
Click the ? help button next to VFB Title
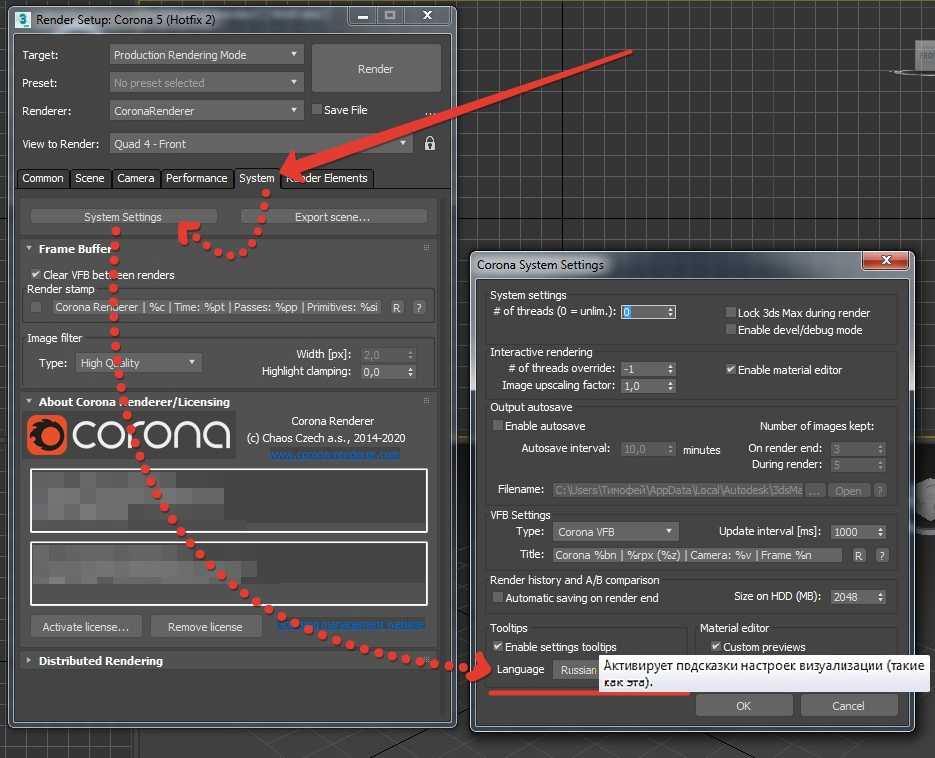click(x=882, y=555)
